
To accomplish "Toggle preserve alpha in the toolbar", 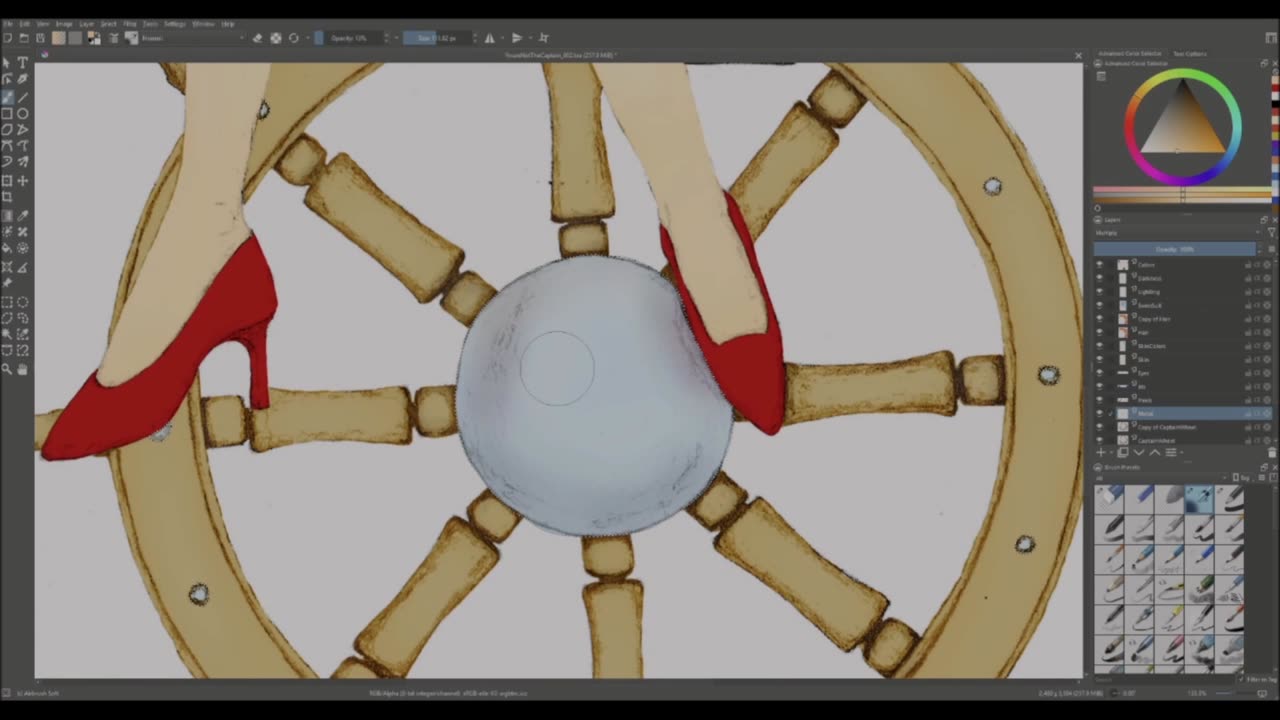I will coord(275,38).
